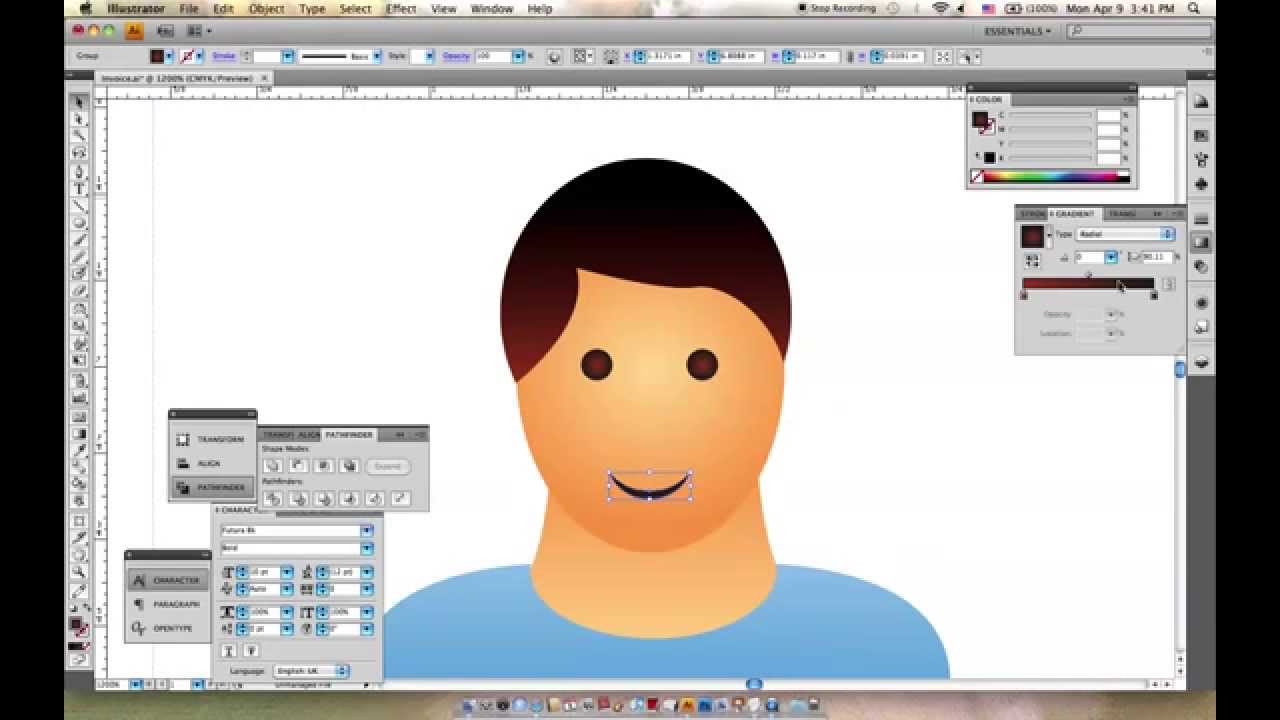1280x720 pixels.
Task: Click Divide pathfinder icon
Action: coord(272,498)
